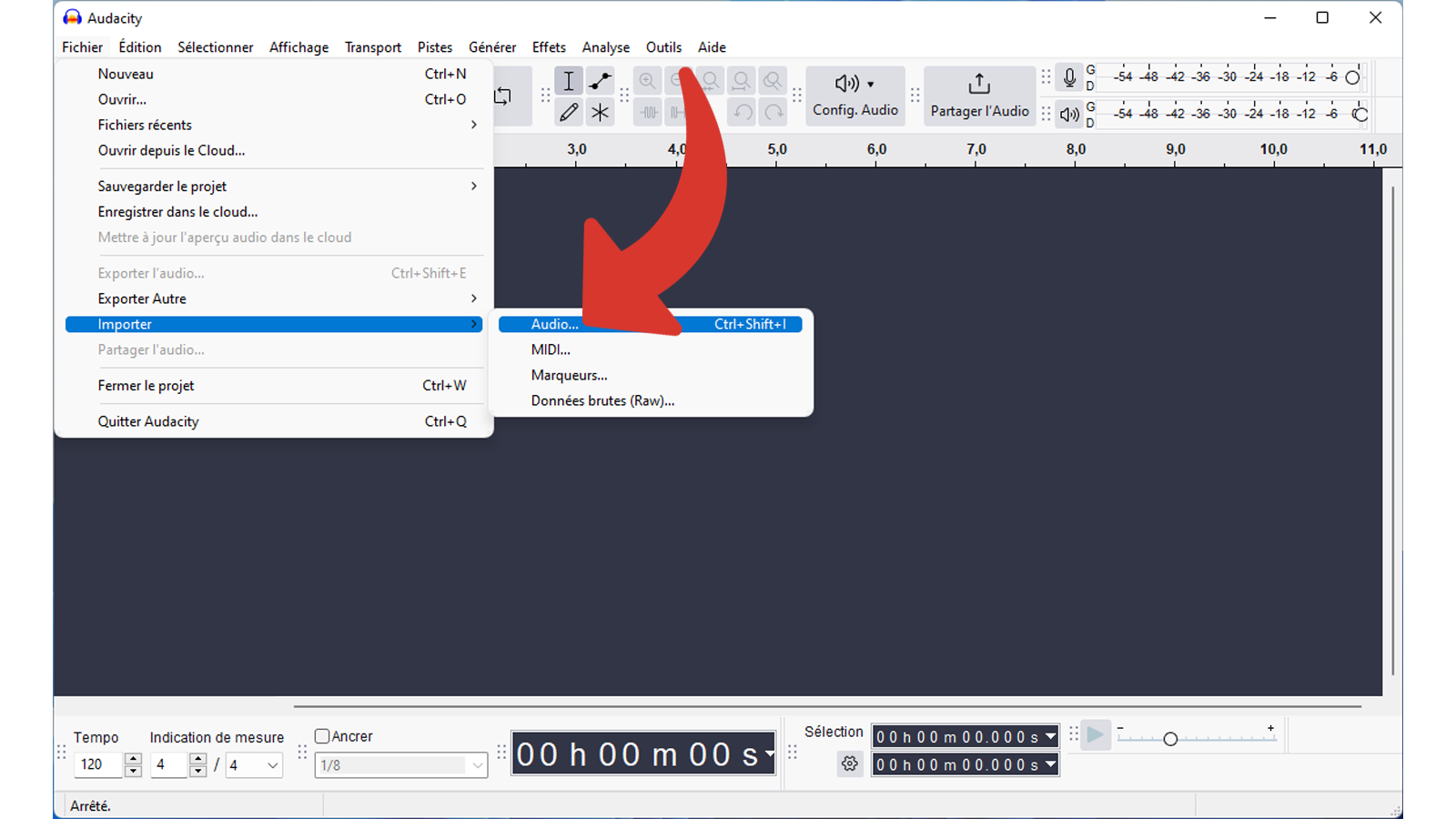Screen dimensions: 1456x819
Task: Open the selection toolbar settings gear
Action: (x=849, y=764)
